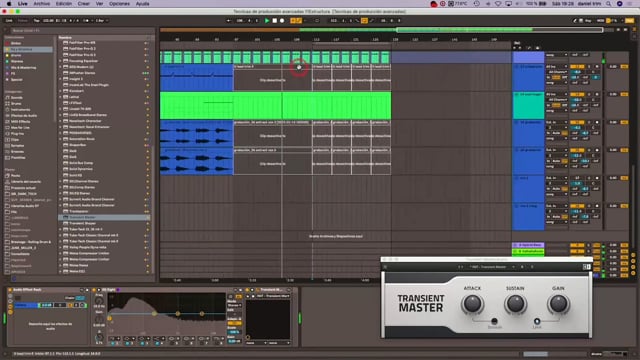This screenshot has width=640, height=360.
Task: Open the Efectos de Audio category
Action: 24,116
